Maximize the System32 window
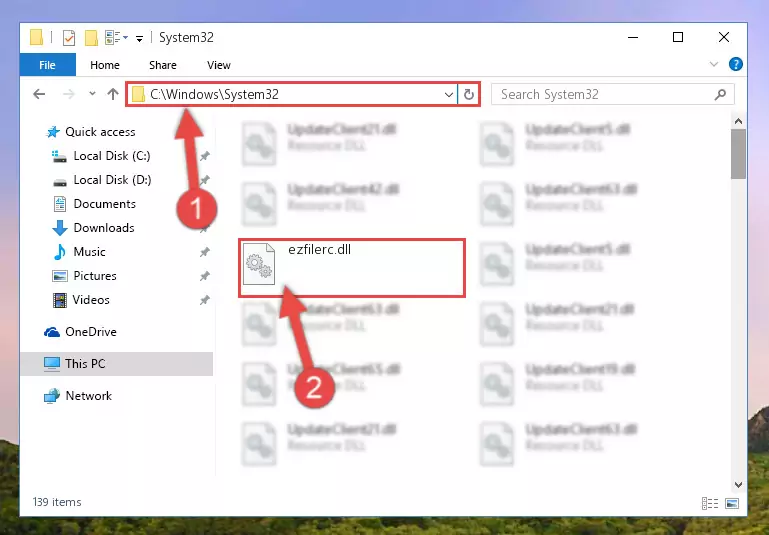The image size is (769, 535). pos(678,37)
